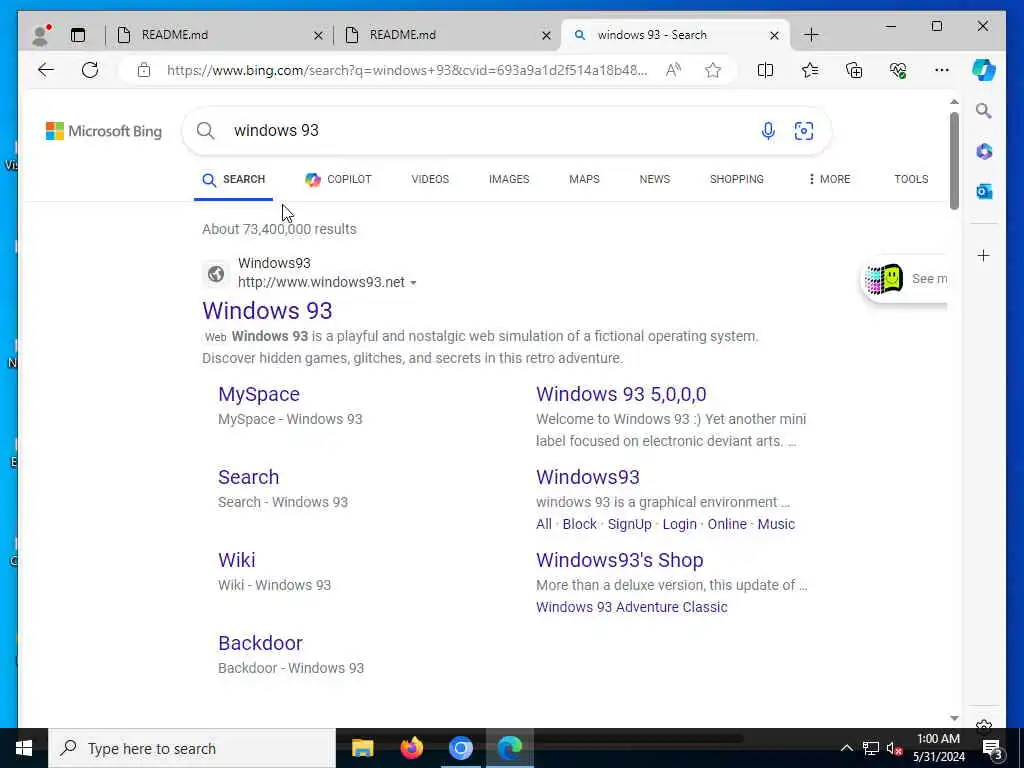Switch to Maps results

pos(584,180)
